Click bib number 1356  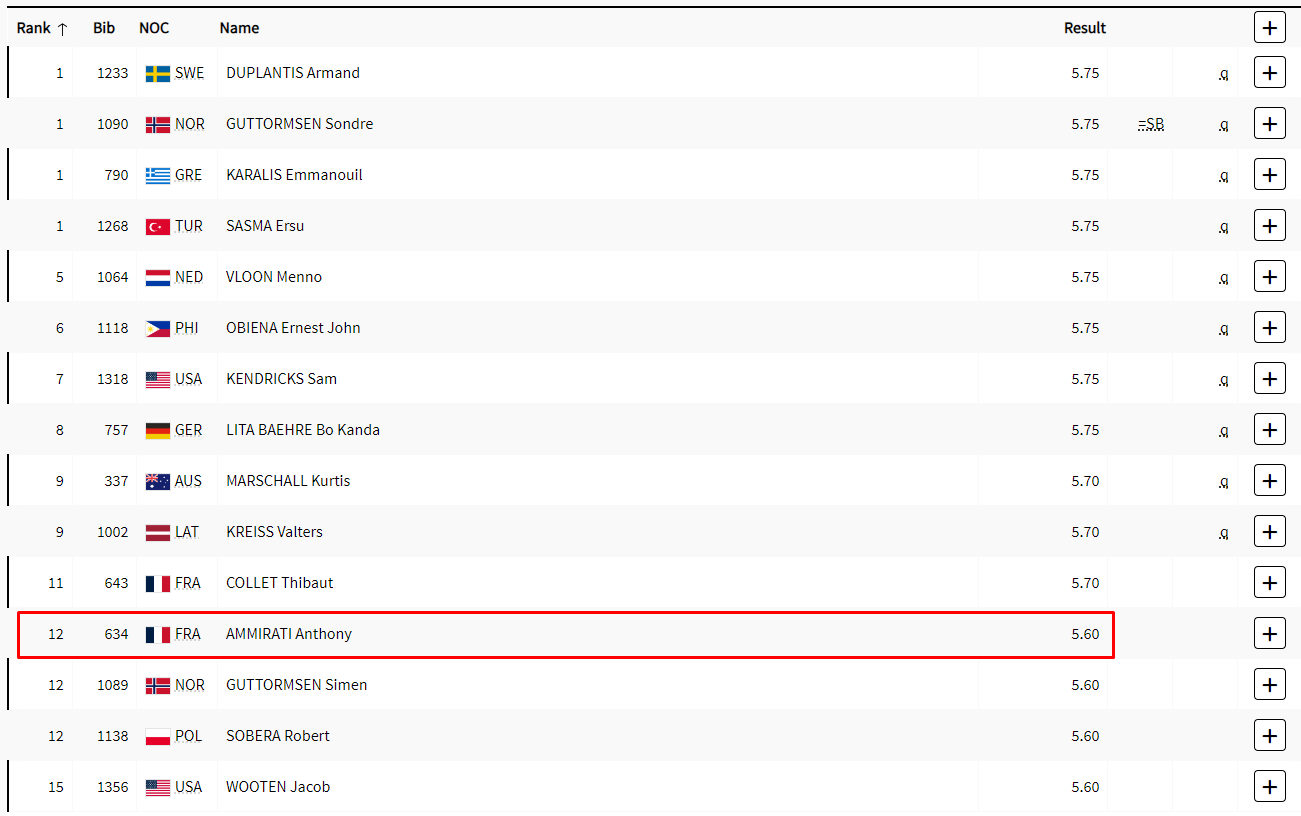(x=113, y=787)
